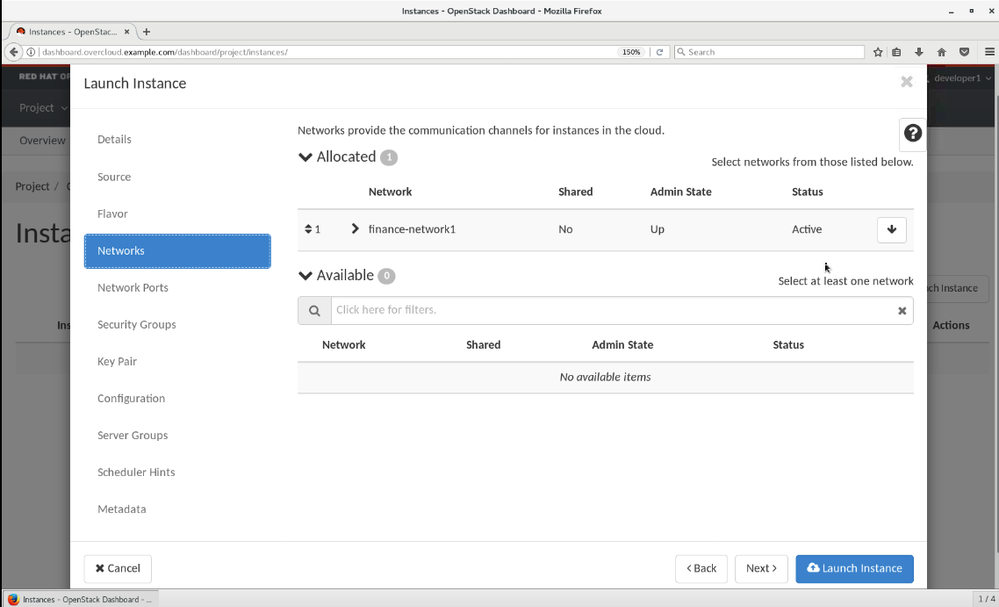Go to the Next step button

[x=760, y=568]
